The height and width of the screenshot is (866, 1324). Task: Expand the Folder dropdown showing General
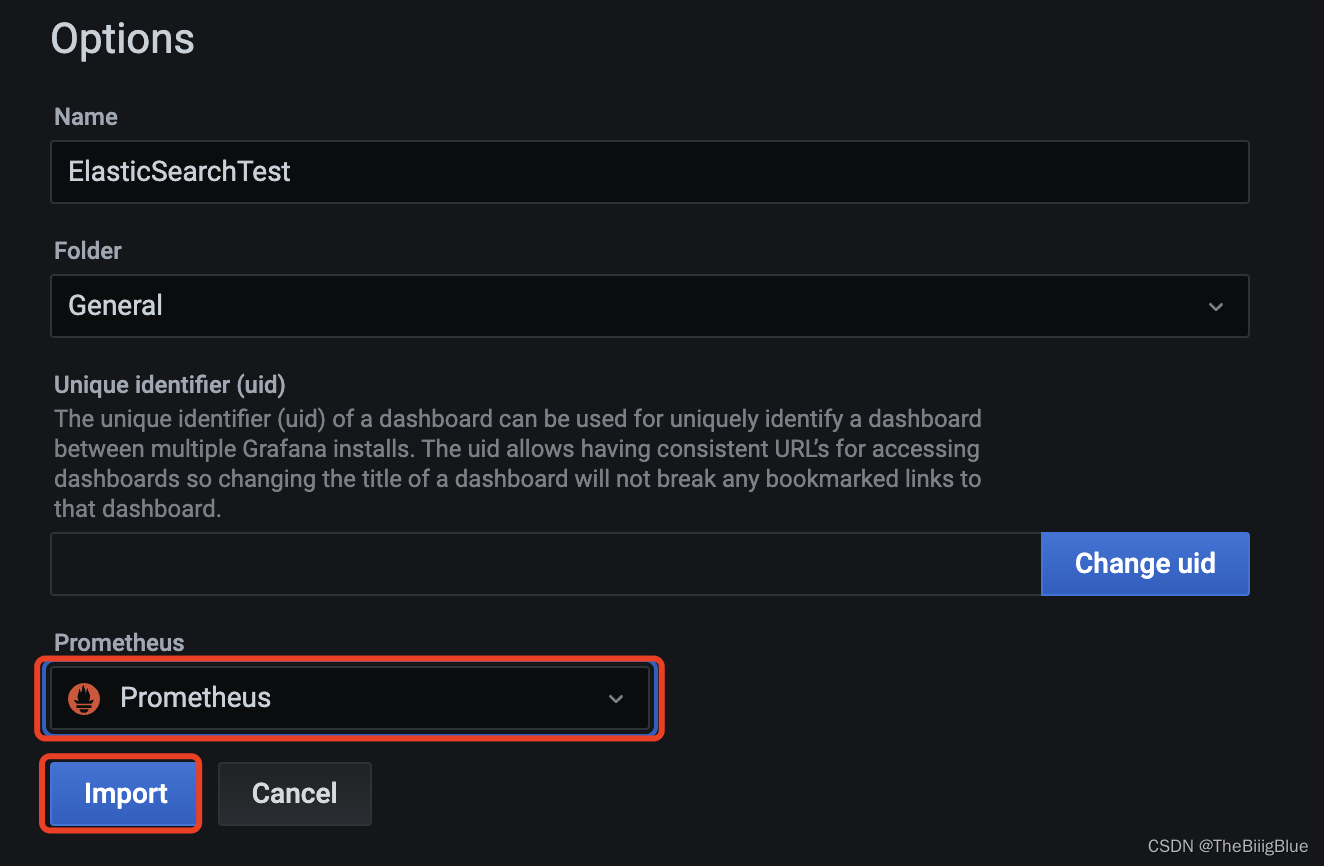coord(650,306)
